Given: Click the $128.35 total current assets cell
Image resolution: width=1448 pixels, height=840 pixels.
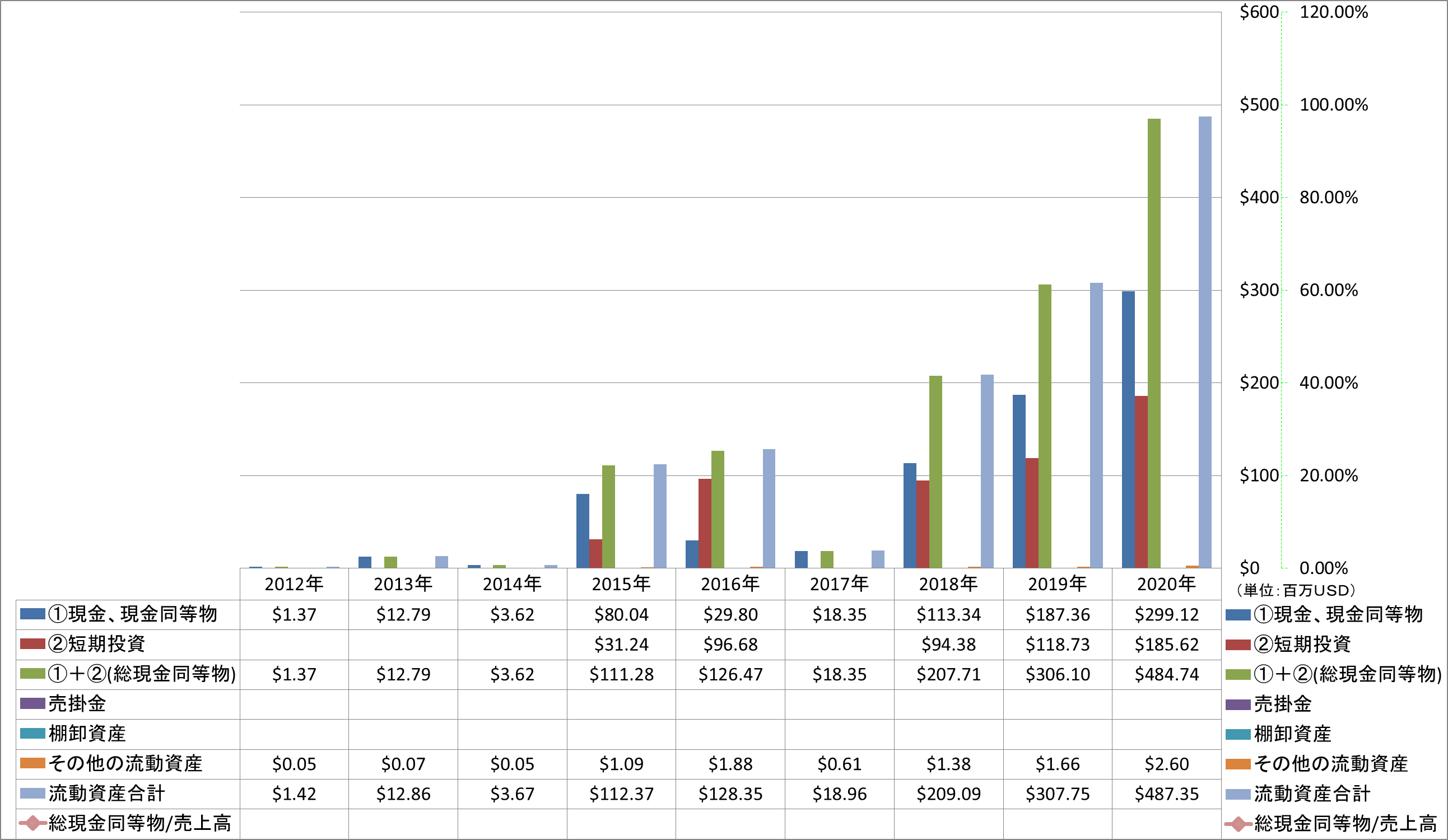Looking at the screenshot, I should (730, 794).
